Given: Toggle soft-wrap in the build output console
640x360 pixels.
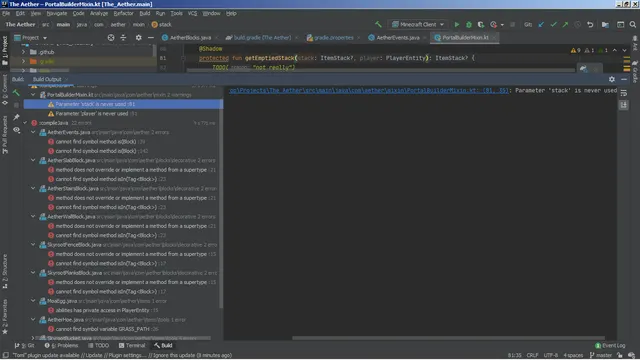Looking at the screenshot, I should coord(623,93).
